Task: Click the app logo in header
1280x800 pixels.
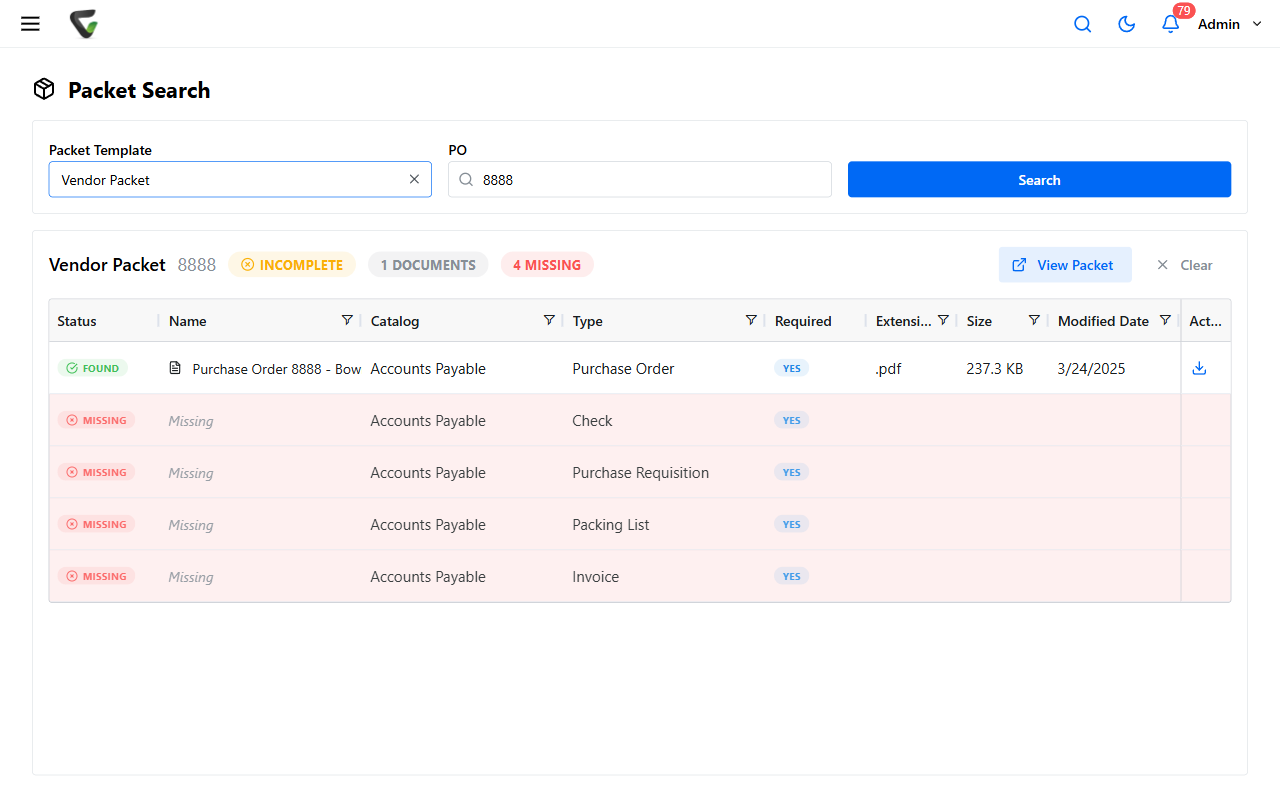Action: coord(84,24)
